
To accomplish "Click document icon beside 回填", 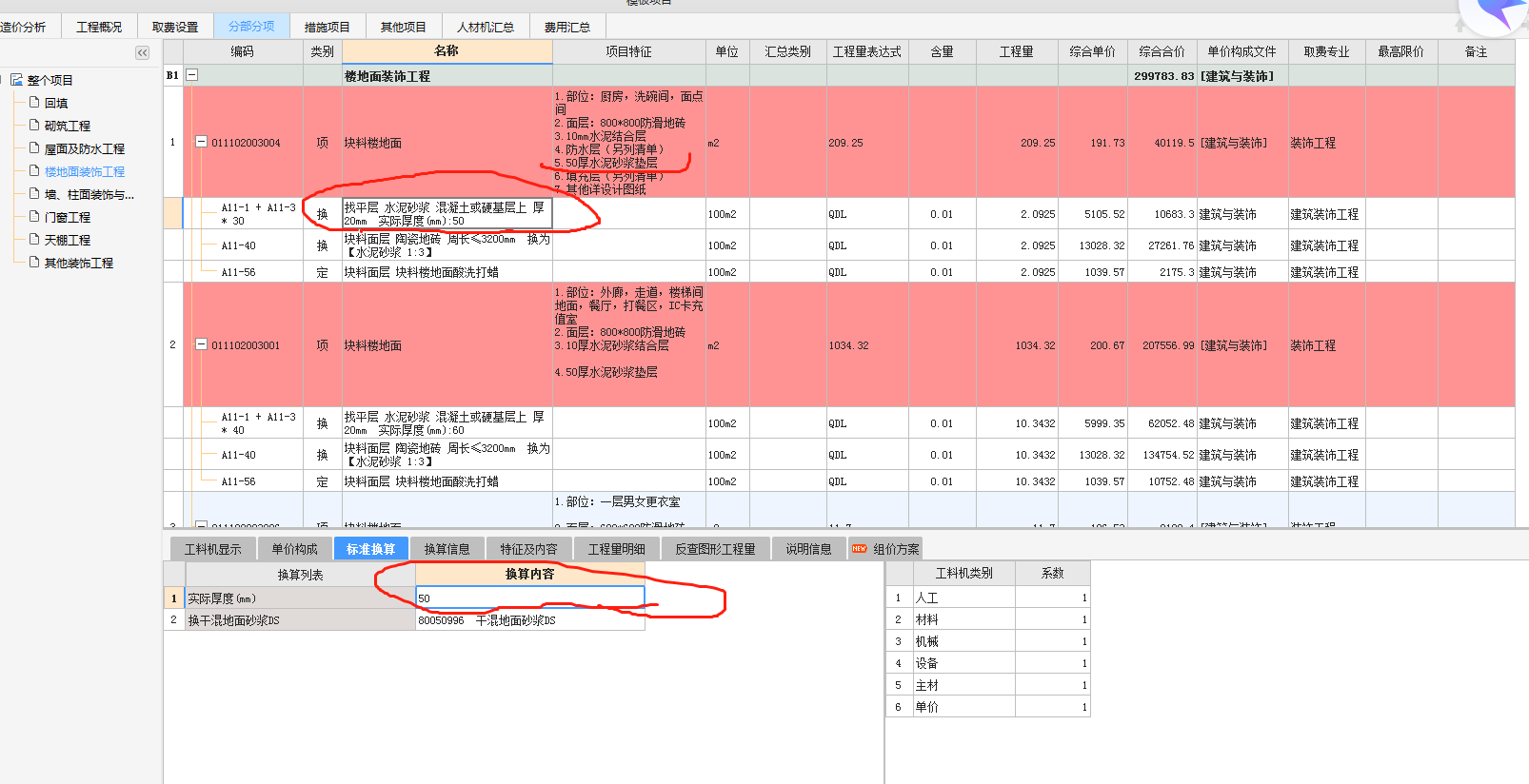I will pyautogui.click(x=34, y=102).
